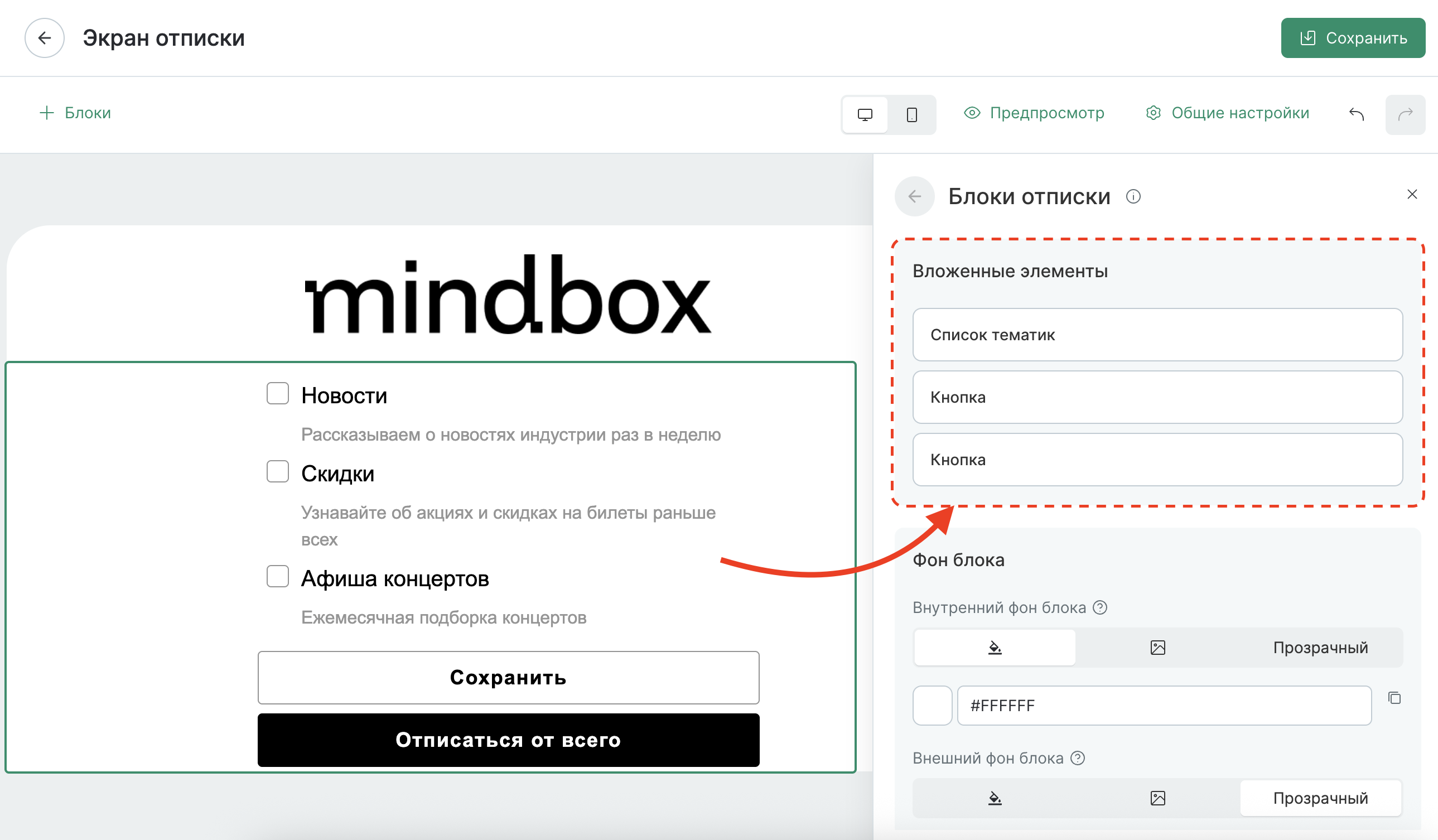Check the Скидки checkbox
The height and width of the screenshot is (840, 1438).
coord(277,472)
